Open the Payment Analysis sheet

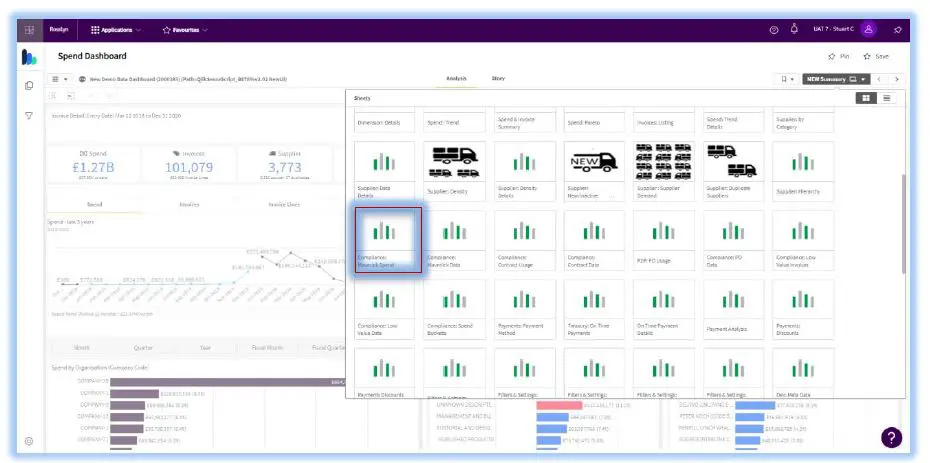[x=734, y=309]
